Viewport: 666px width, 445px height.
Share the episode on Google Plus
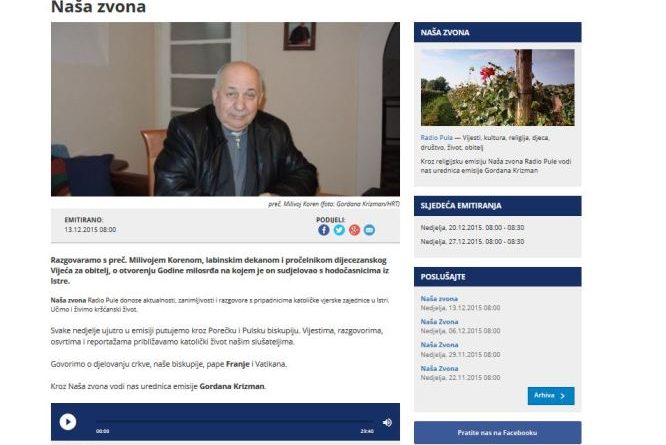pos(354,230)
